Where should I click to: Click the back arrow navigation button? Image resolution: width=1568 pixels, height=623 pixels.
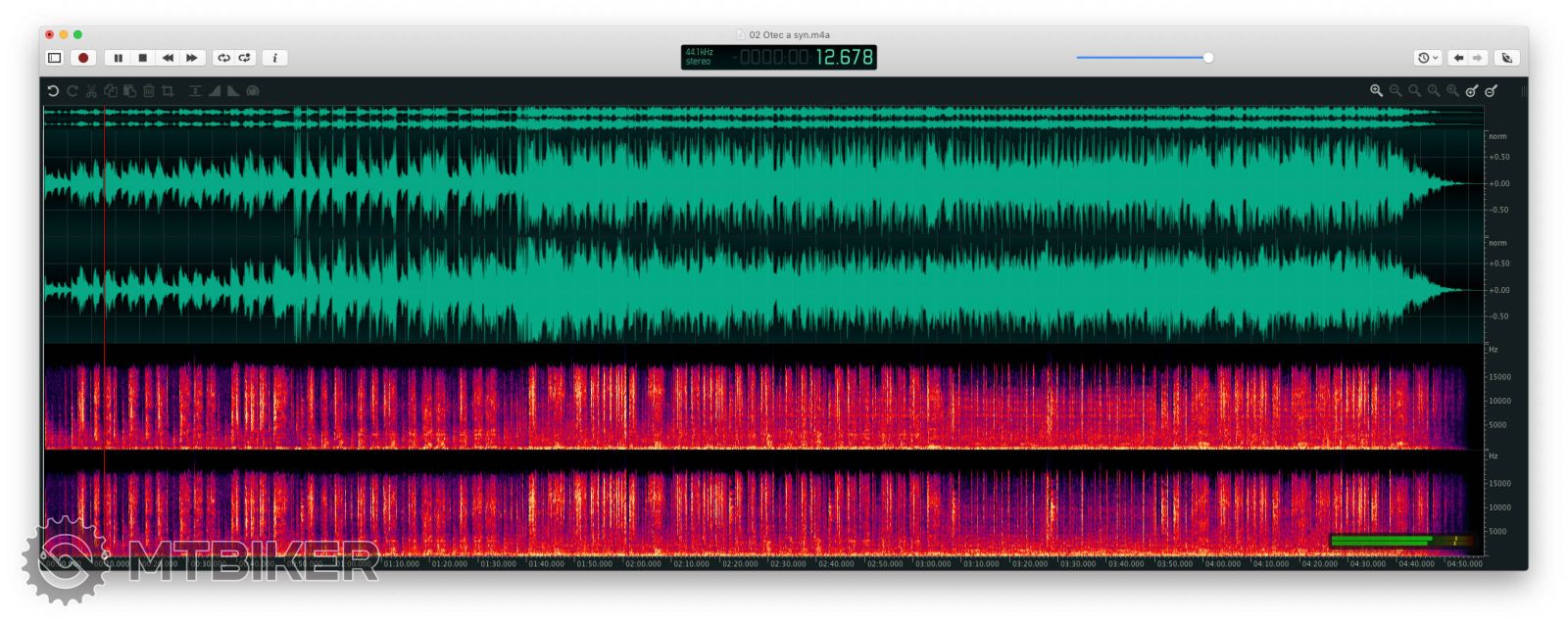1458,58
